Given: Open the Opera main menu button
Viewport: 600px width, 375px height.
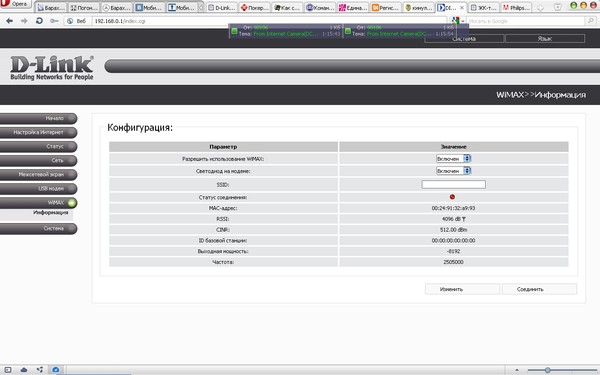Looking at the screenshot, I should (15, 4).
